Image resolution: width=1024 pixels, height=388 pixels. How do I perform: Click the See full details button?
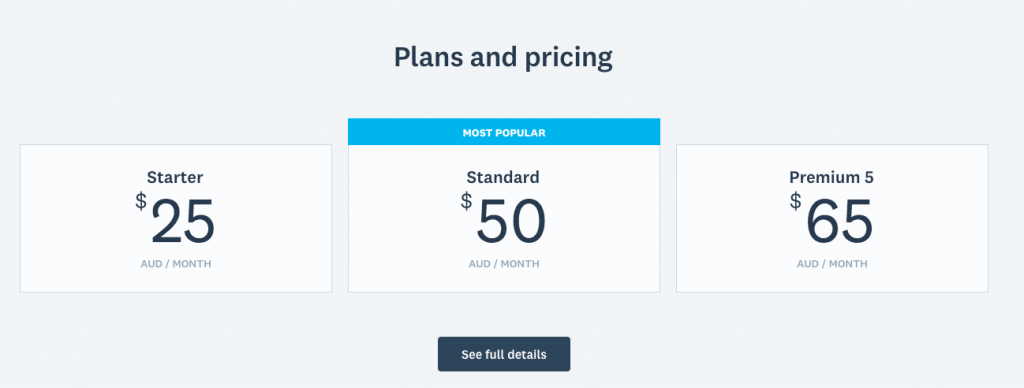click(504, 354)
